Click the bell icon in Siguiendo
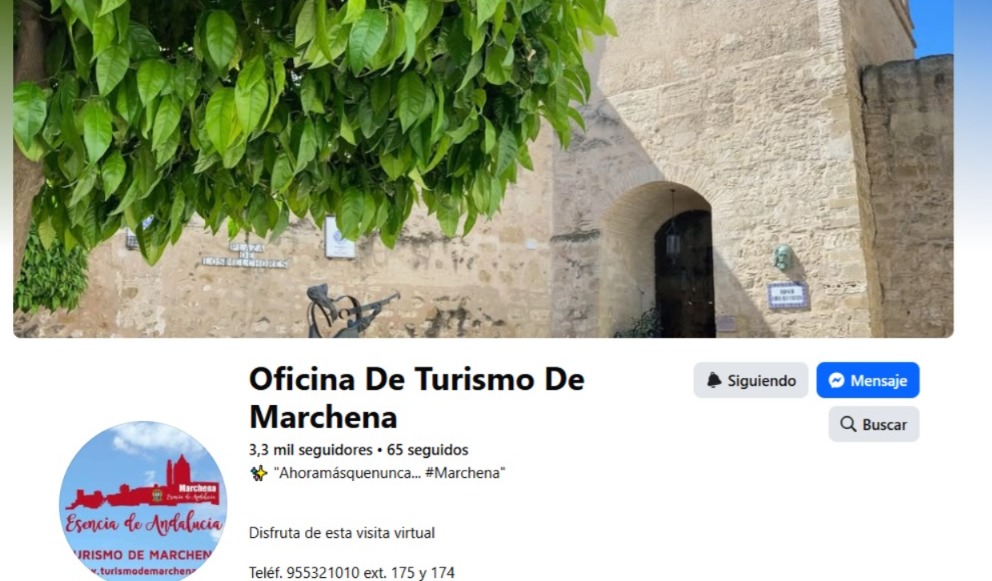Viewport: 992px width, 581px height. 714,380
